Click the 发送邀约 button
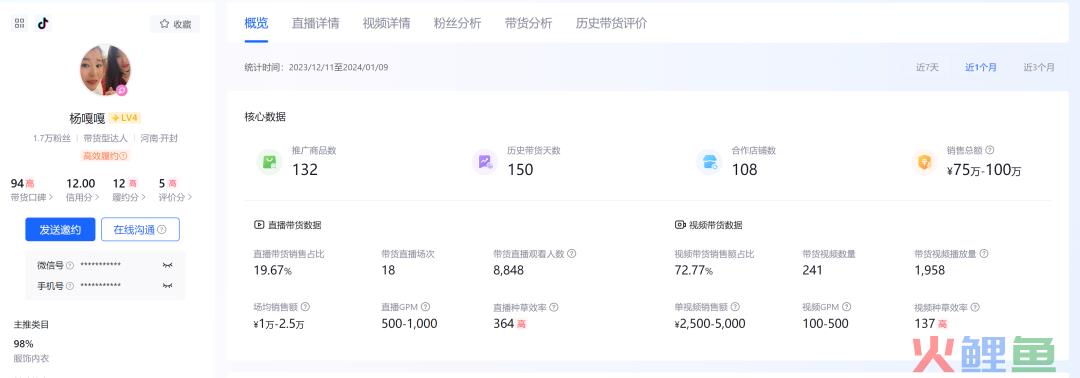The height and width of the screenshot is (378, 1080). pos(60,230)
